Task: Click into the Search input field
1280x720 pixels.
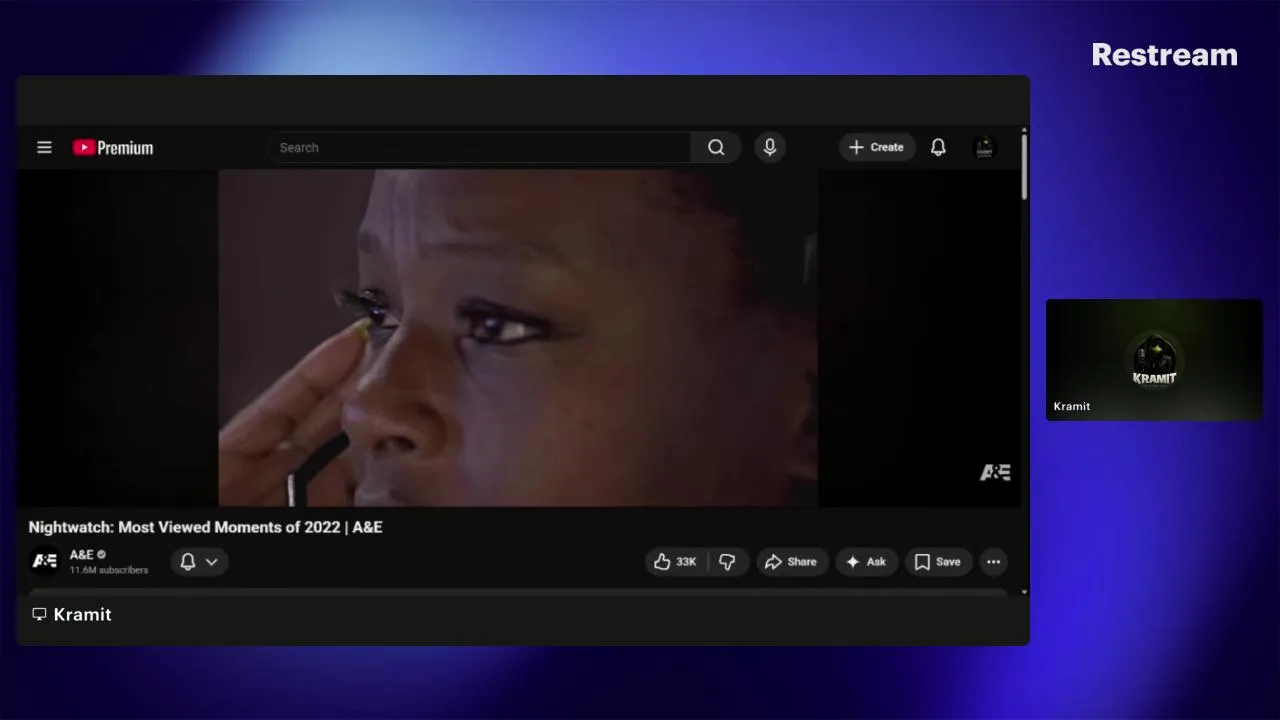Action: [479, 147]
